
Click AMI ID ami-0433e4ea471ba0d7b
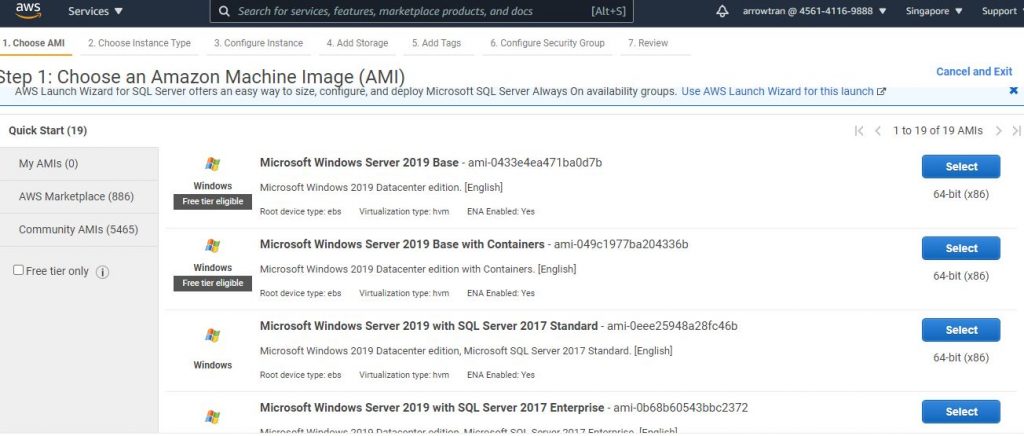(535, 163)
